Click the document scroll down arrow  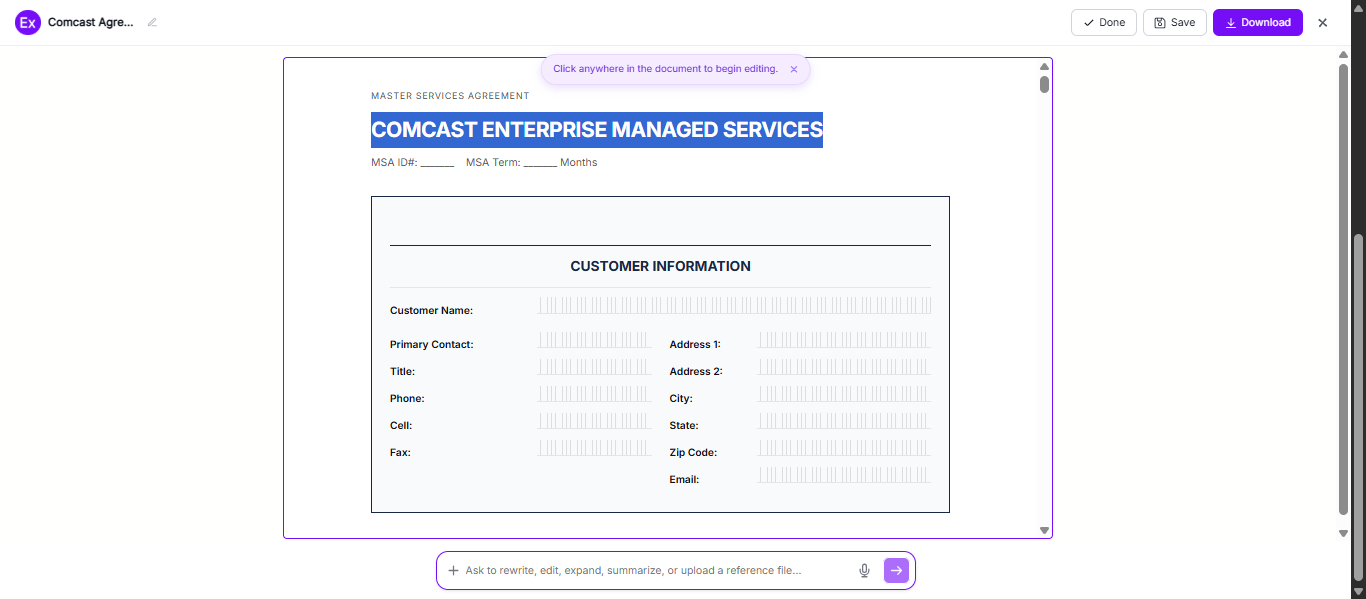click(x=1044, y=530)
